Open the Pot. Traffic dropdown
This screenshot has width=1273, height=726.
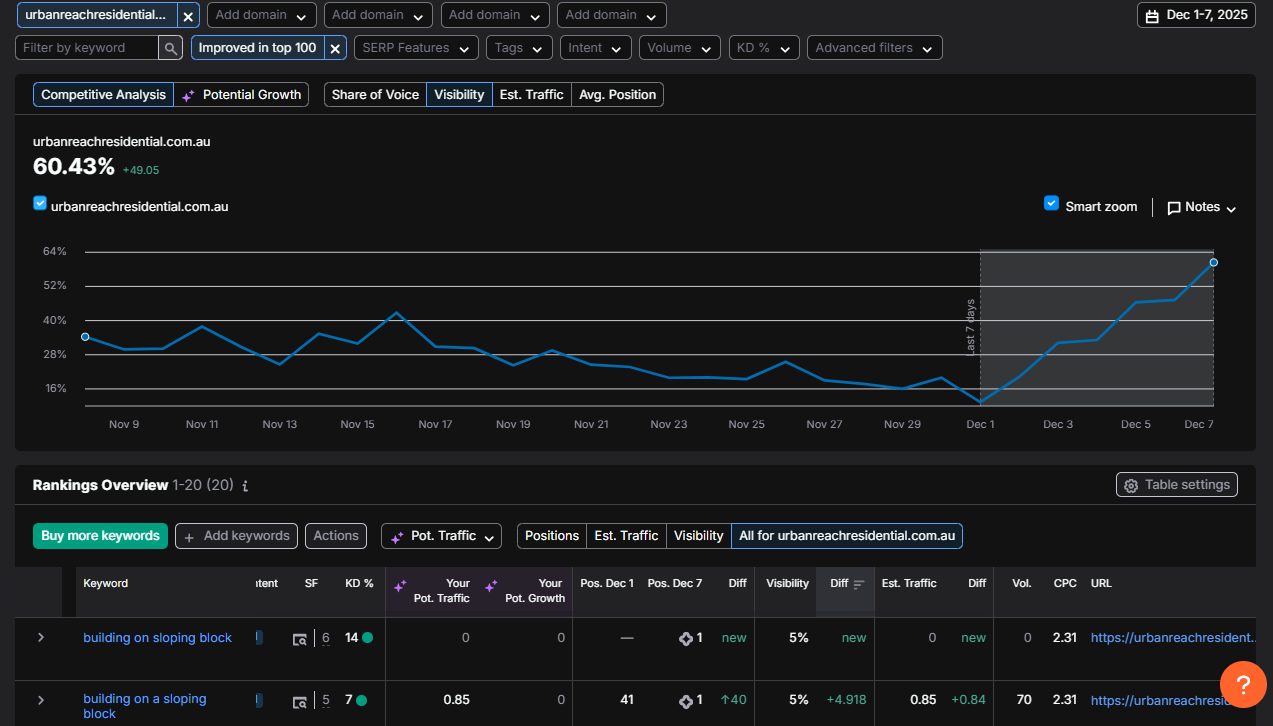coord(441,536)
